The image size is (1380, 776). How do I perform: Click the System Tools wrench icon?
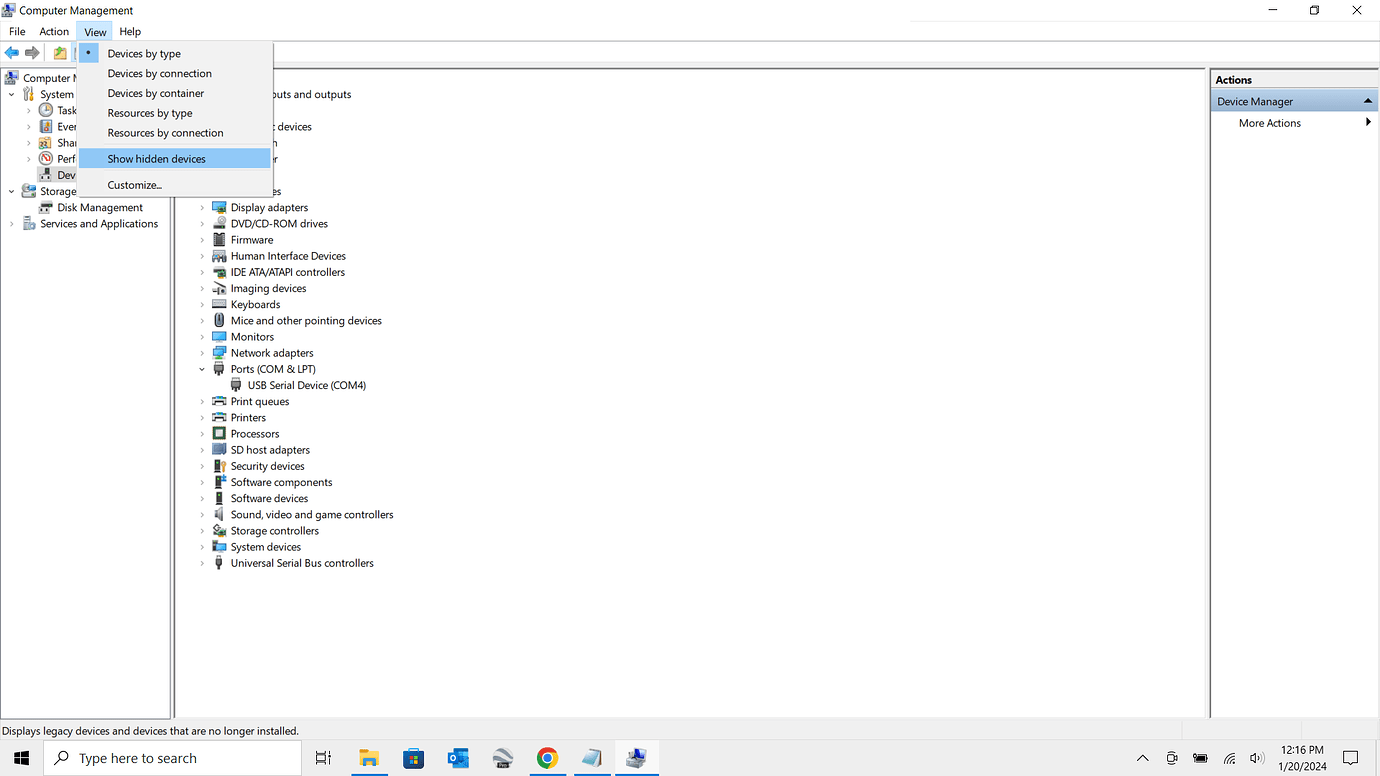tap(29, 94)
